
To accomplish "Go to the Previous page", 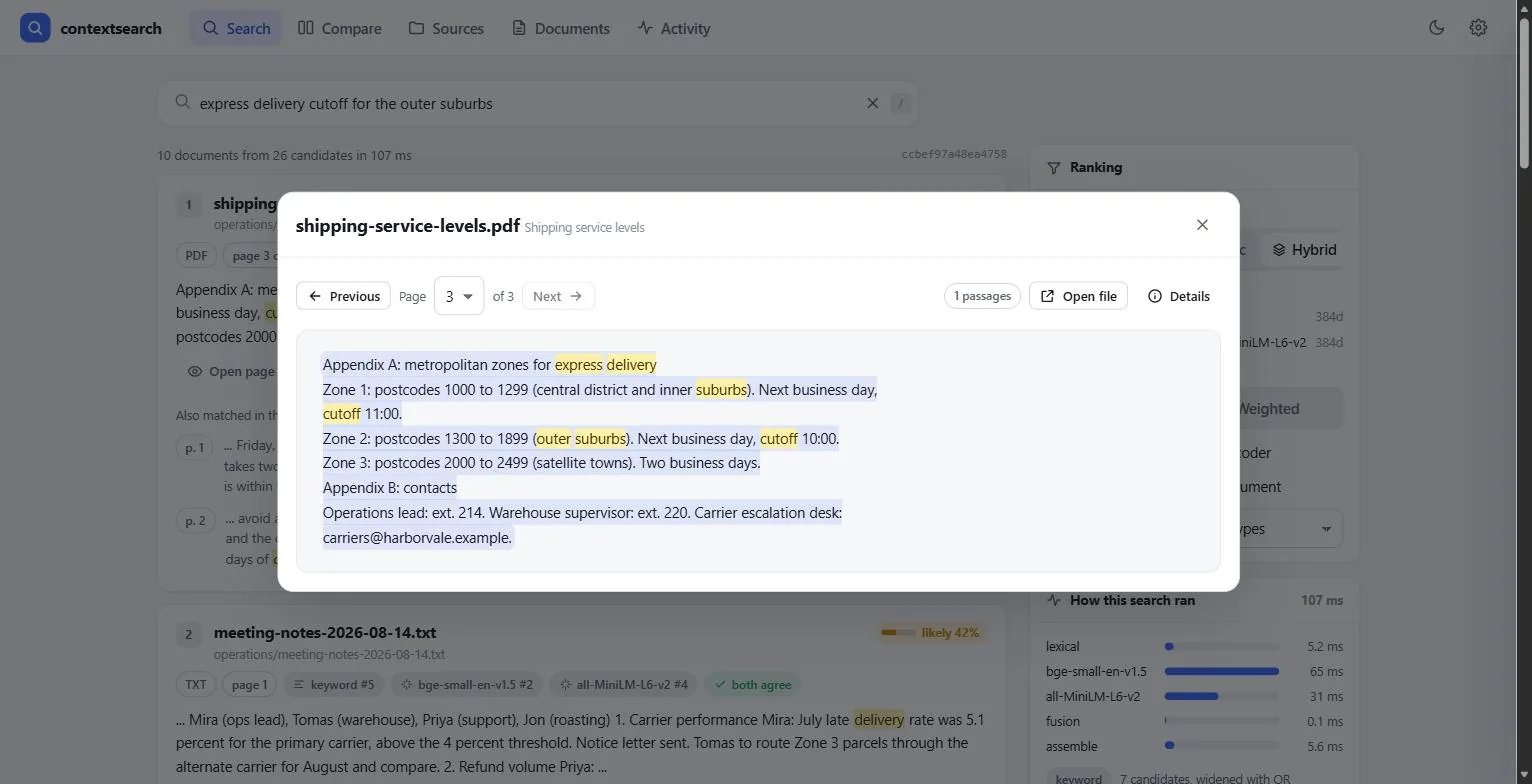I will click(344, 296).
